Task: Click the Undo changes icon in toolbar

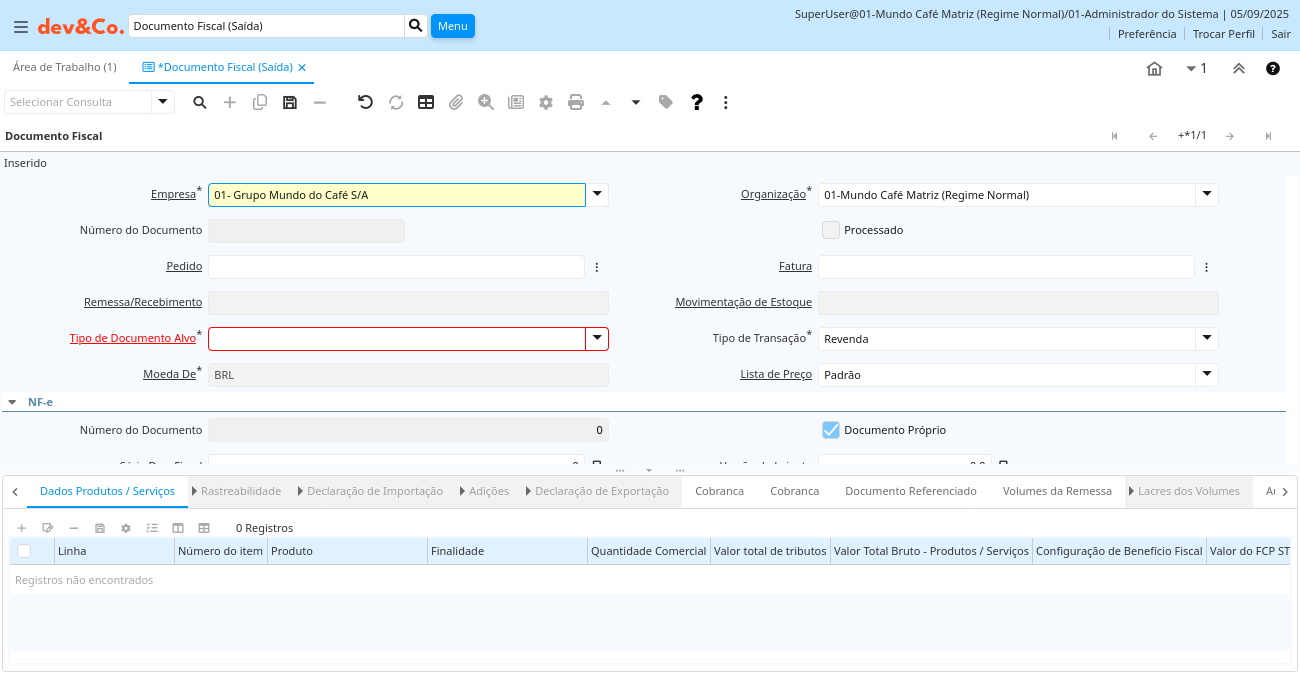Action: pos(365,102)
